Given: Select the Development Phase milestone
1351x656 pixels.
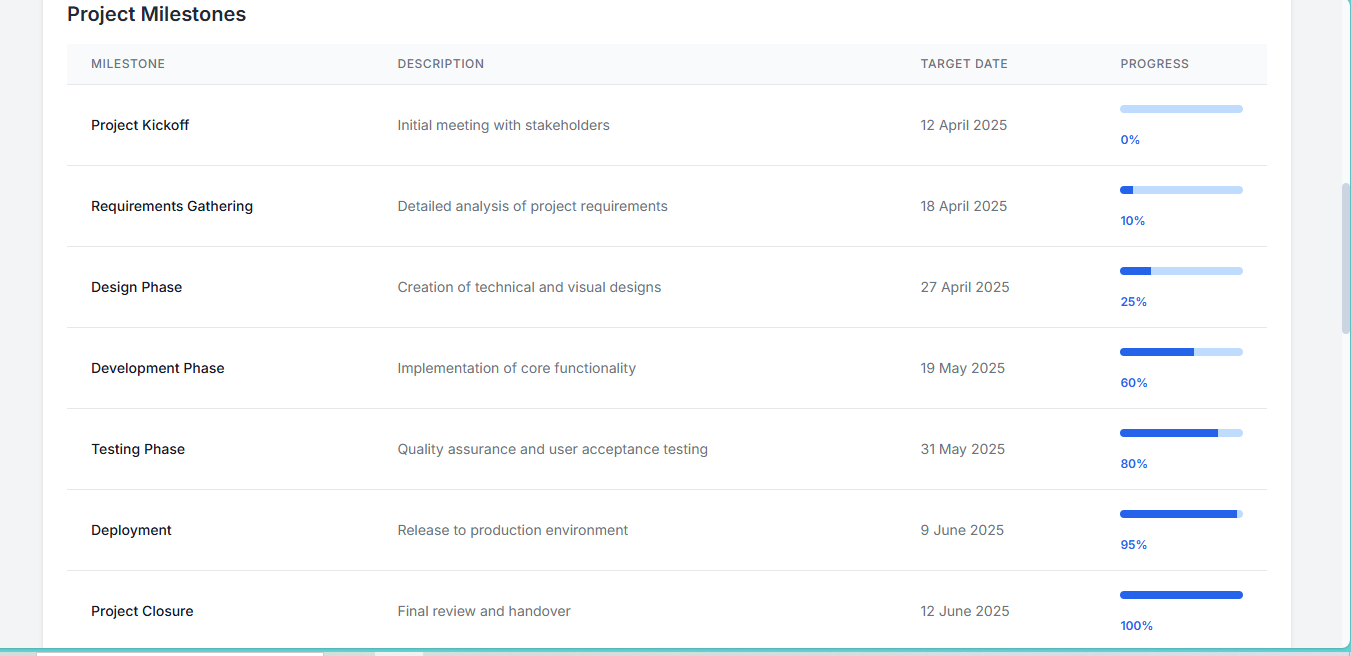Looking at the screenshot, I should pos(158,368).
